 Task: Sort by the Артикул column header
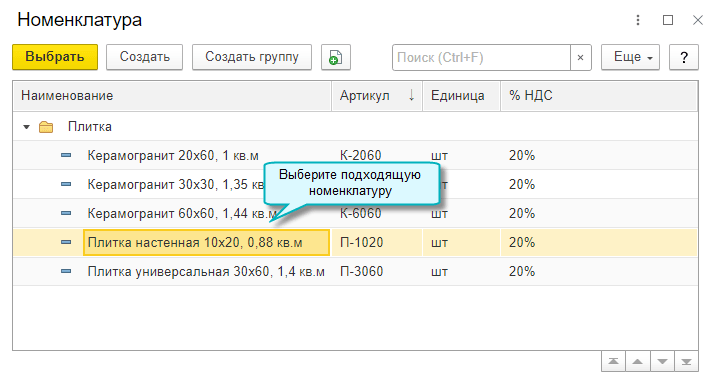(x=377, y=96)
